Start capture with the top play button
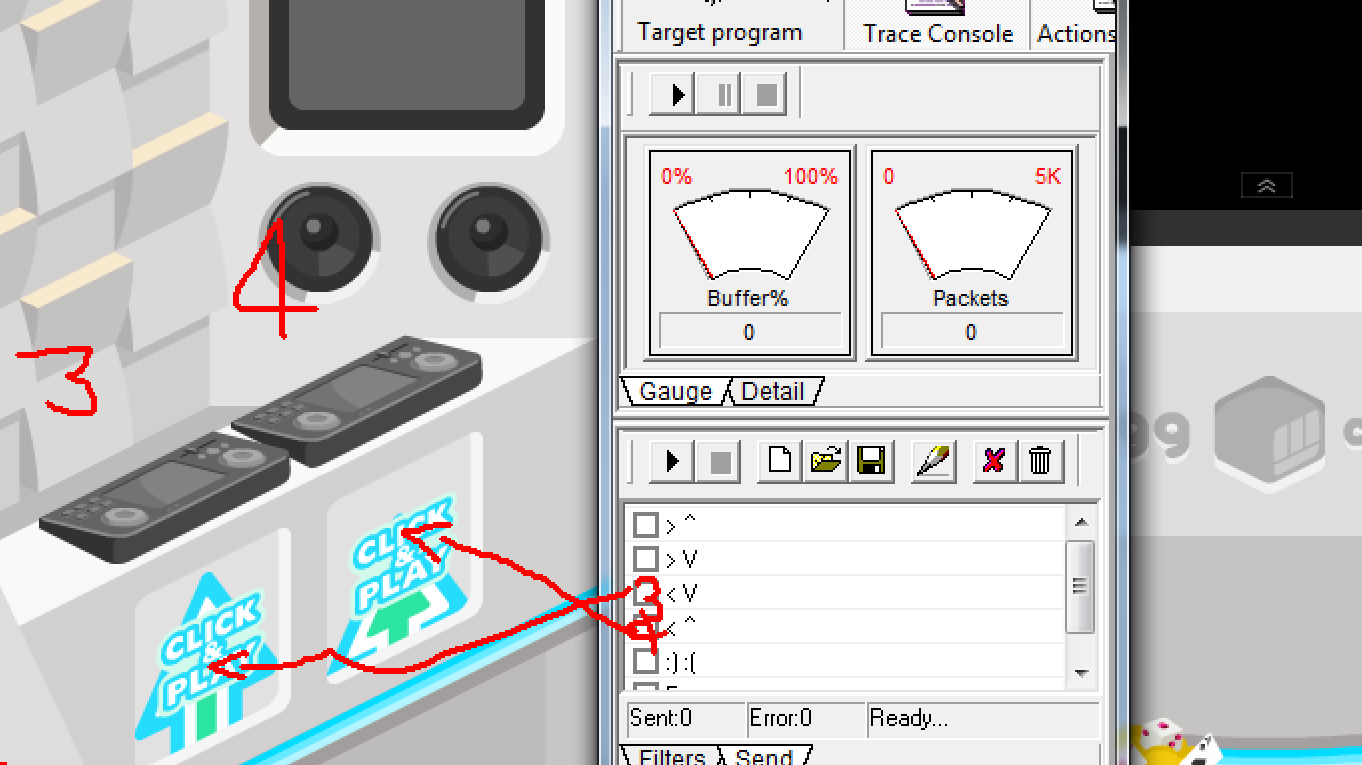 pyautogui.click(x=675, y=95)
